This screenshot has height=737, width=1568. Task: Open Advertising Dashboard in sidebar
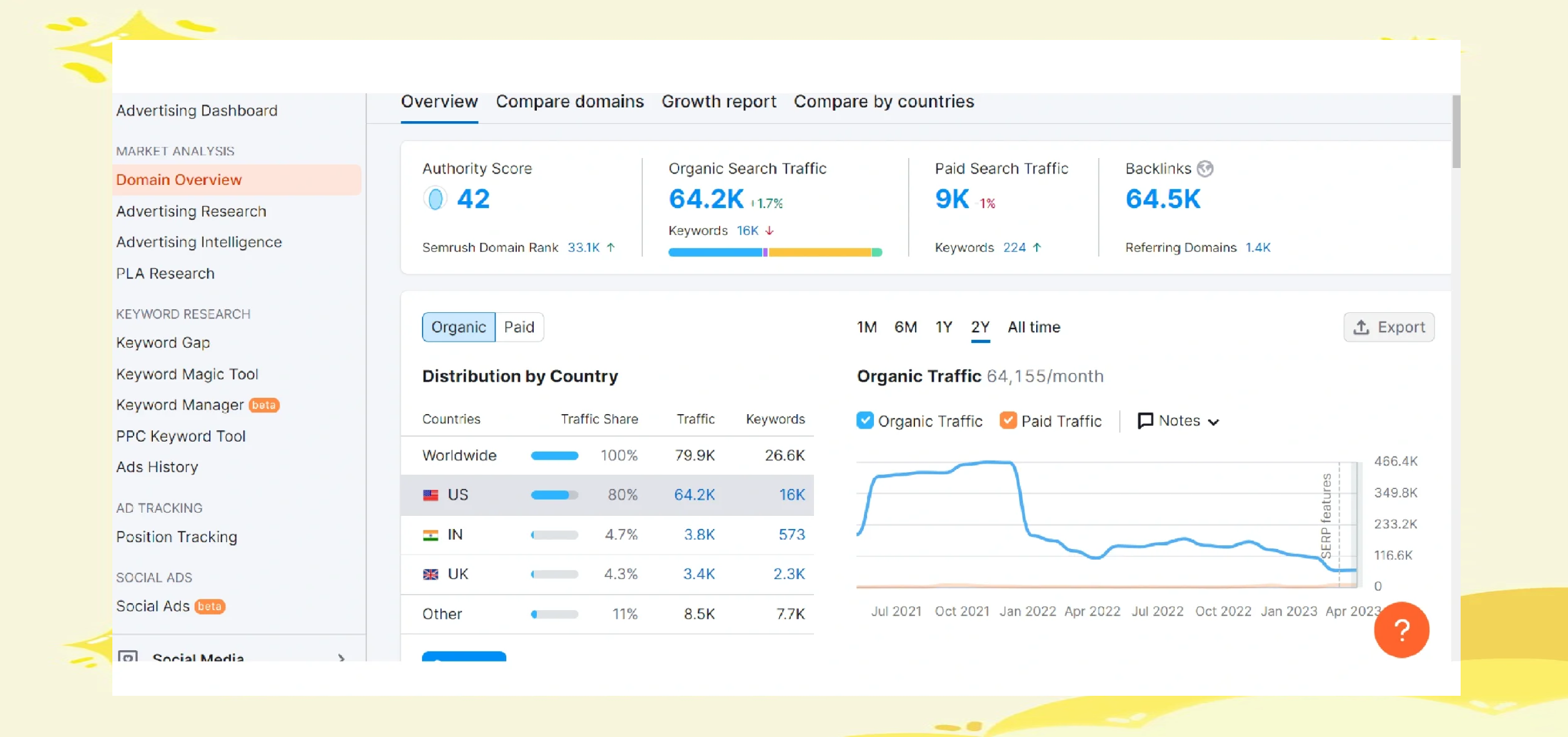click(197, 111)
